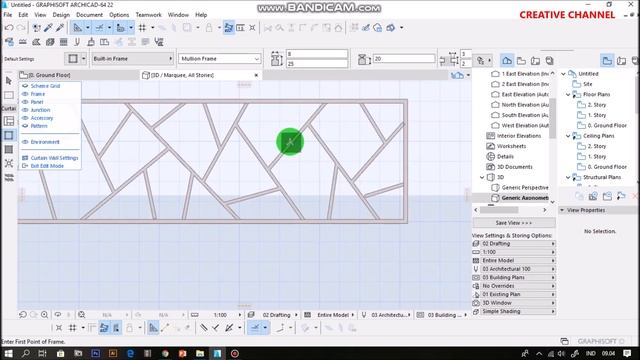640x360 pixels.
Task: Open the Project Map icon in navigator
Action: click(x=507, y=60)
